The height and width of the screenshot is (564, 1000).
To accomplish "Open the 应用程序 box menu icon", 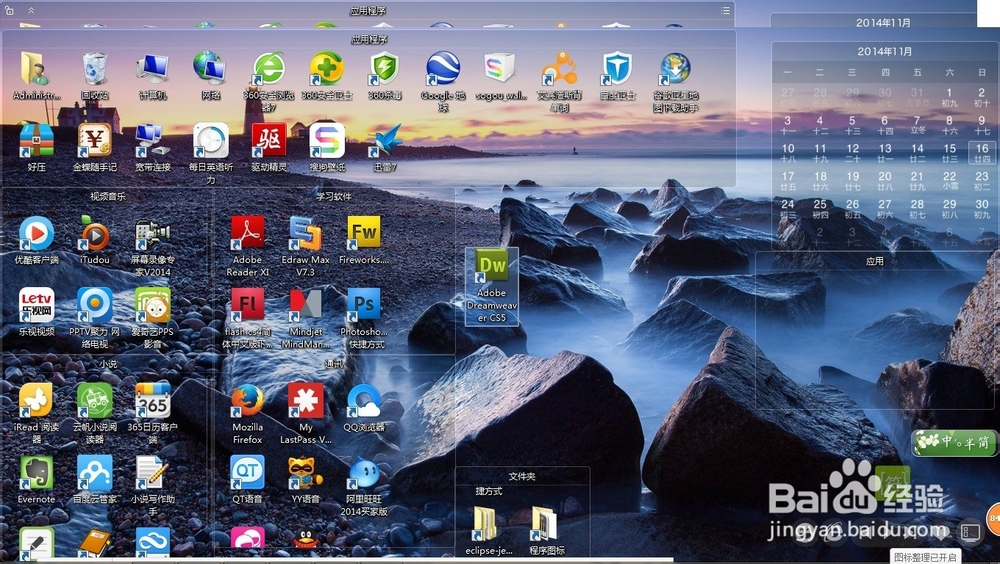I will pyautogui.click(x=725, y=10).
